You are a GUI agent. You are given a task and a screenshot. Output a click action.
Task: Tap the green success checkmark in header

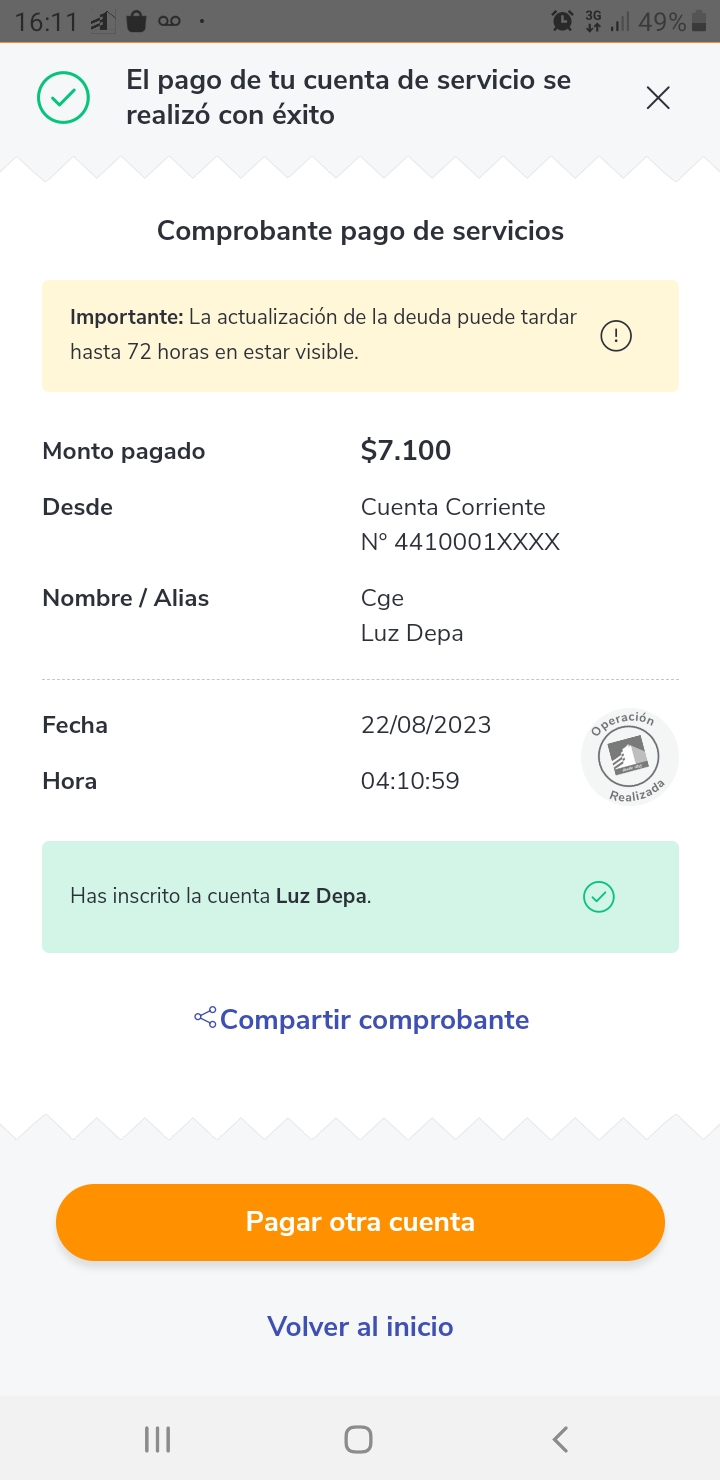point(64,98)
